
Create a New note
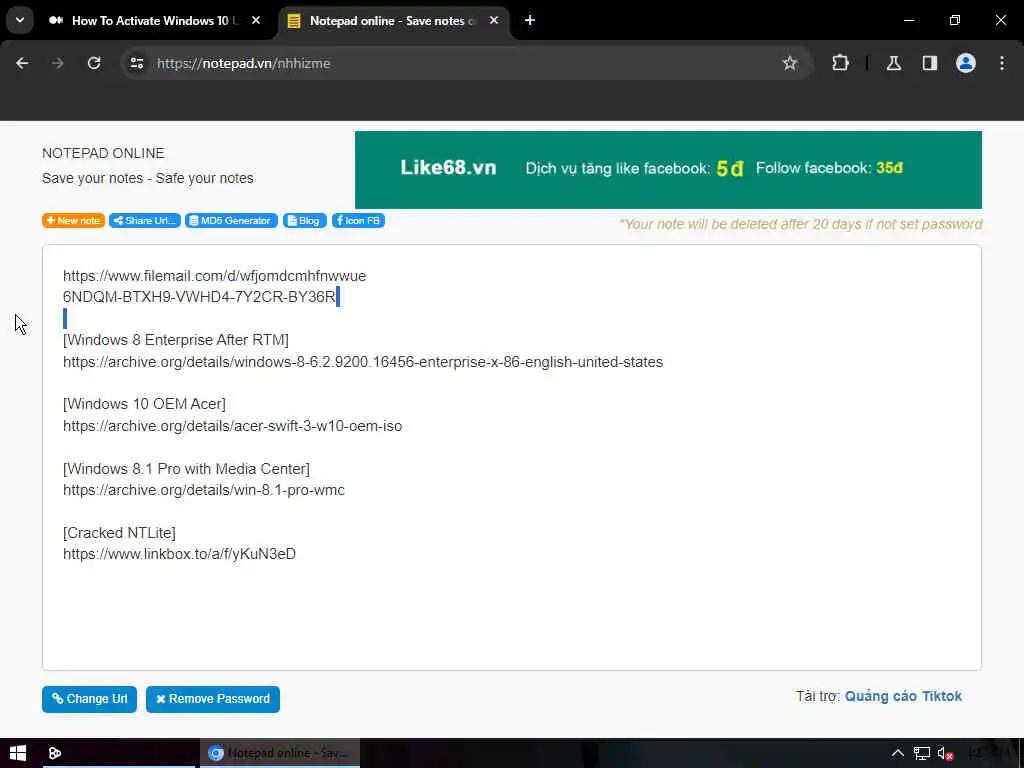tap(73, 221)
